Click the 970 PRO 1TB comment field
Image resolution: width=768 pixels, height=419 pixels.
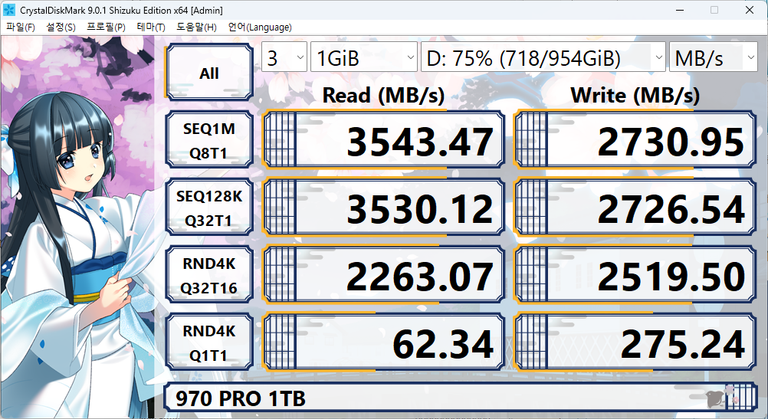(460, 398)
